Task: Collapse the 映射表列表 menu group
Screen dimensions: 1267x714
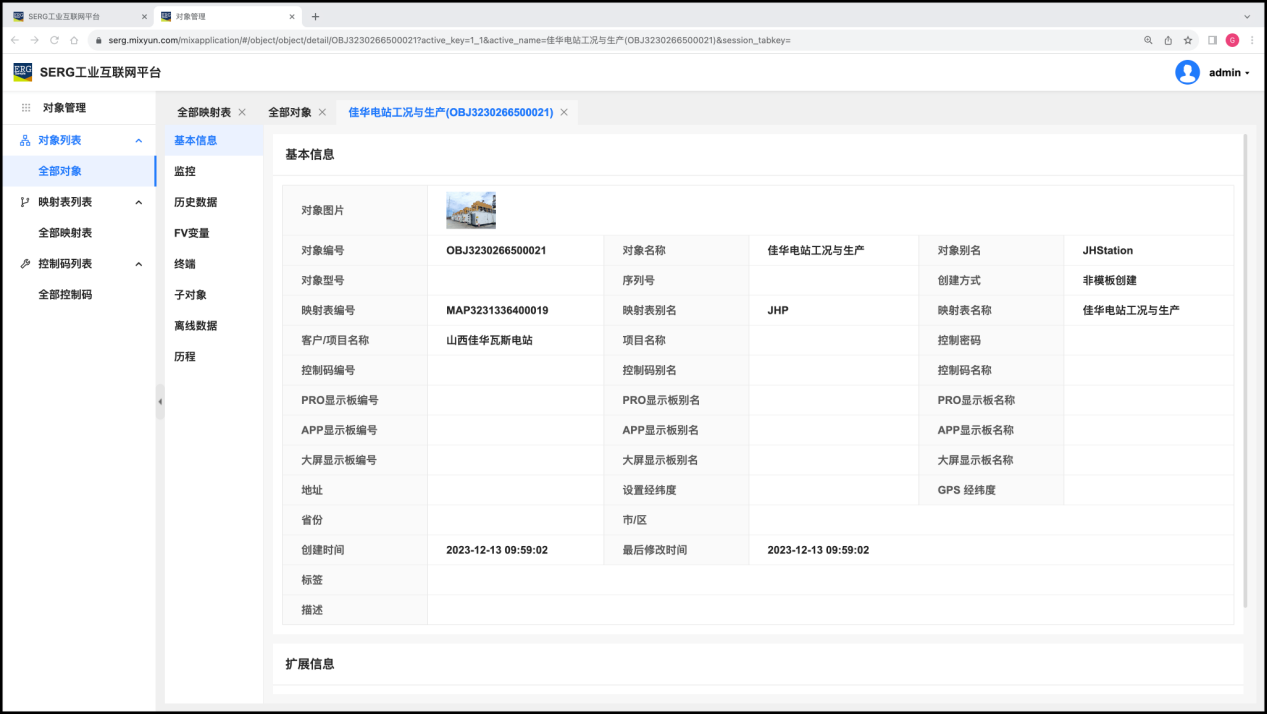Action: 139,202
